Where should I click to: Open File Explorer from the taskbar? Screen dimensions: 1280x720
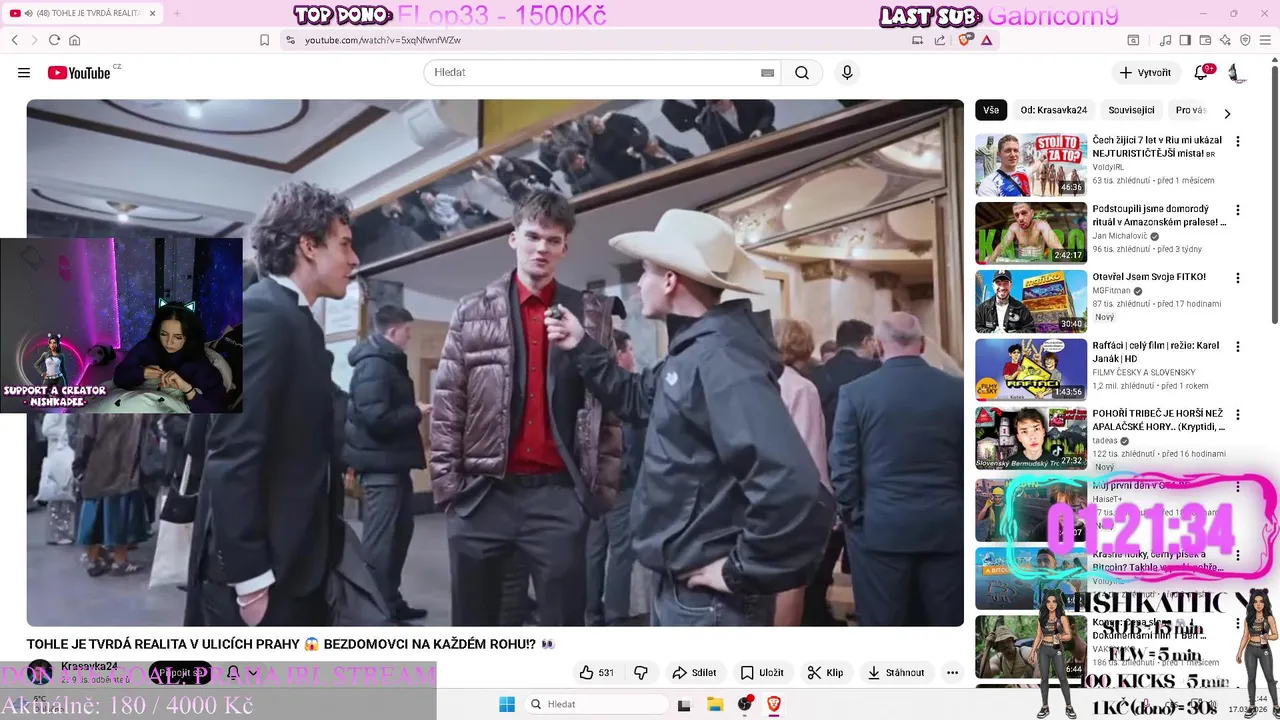715,704
